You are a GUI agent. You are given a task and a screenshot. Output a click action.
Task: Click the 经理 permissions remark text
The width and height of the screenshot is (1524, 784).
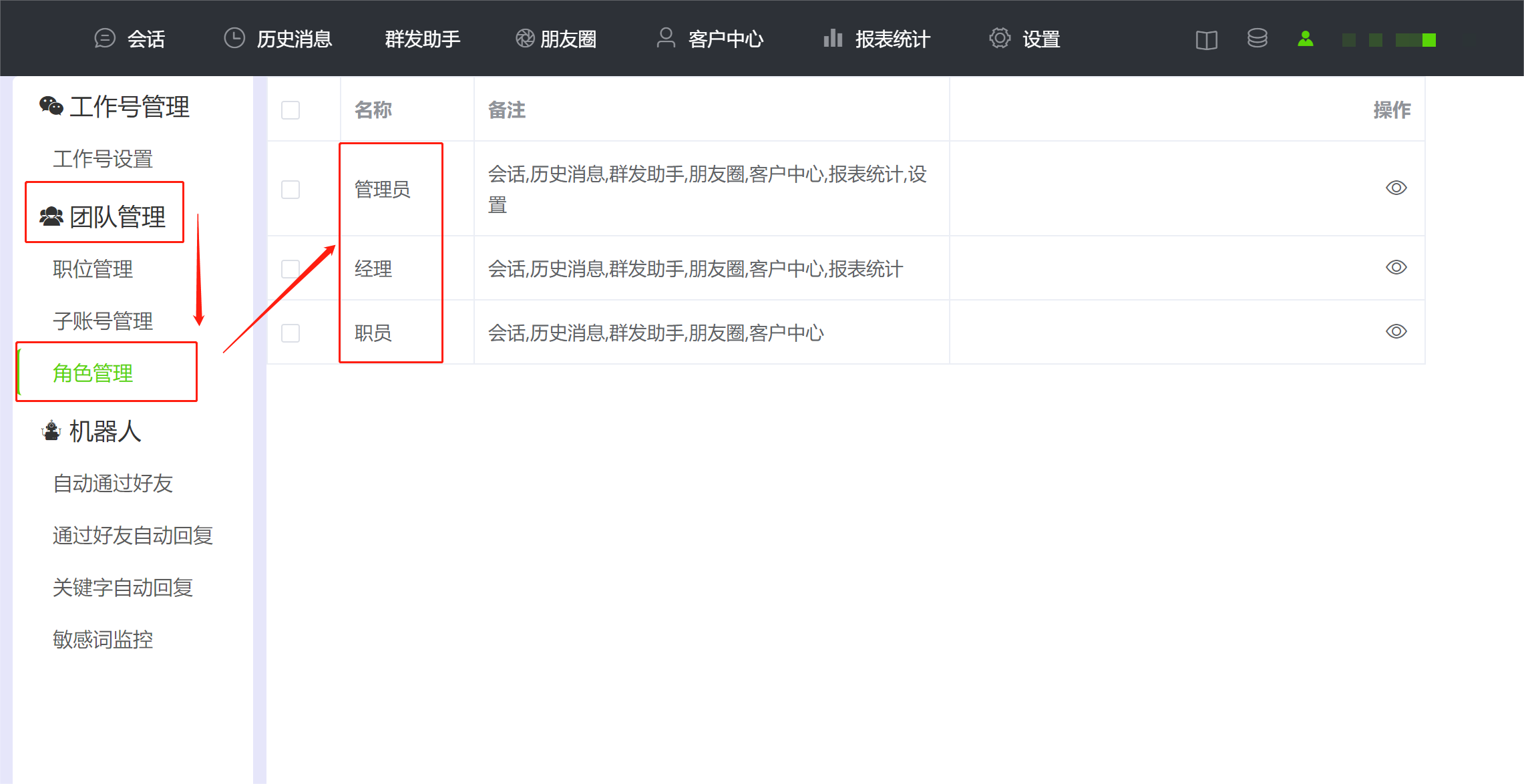pos(695,269)
